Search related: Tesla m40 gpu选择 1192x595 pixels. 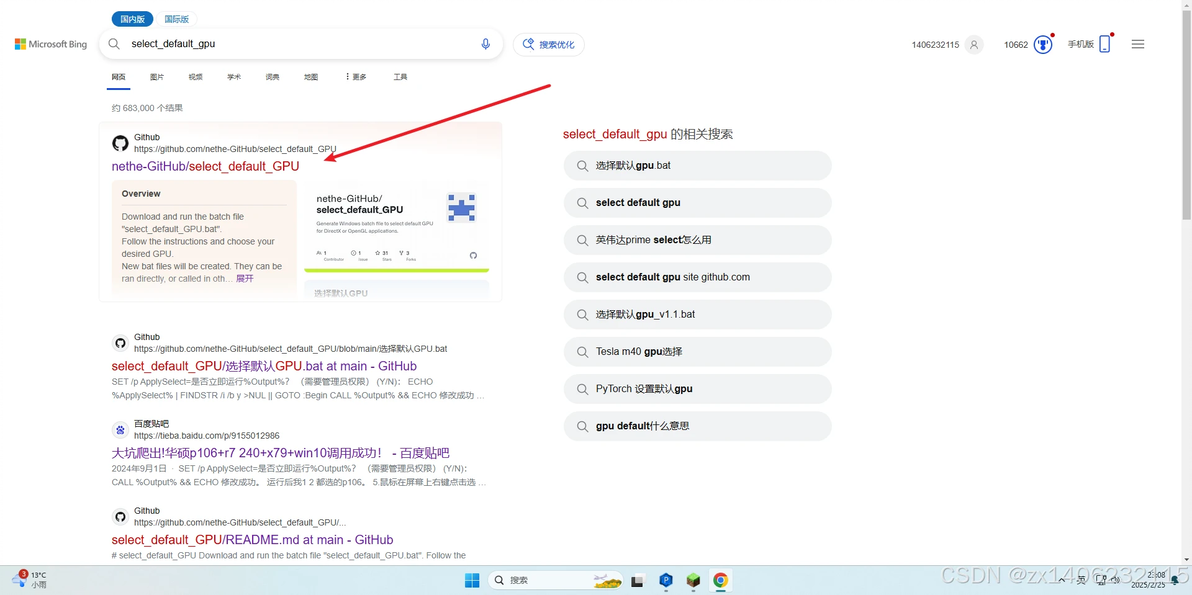point(697,352)
